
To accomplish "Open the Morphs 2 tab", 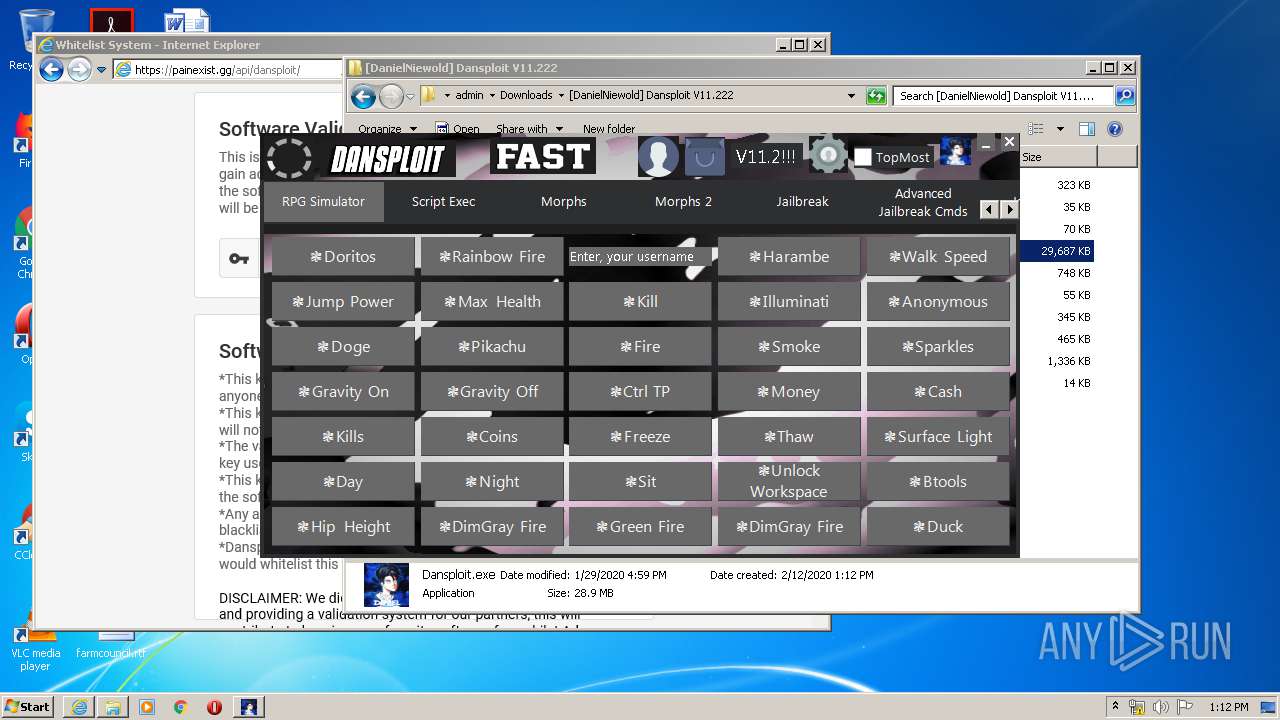I will 683,201.
